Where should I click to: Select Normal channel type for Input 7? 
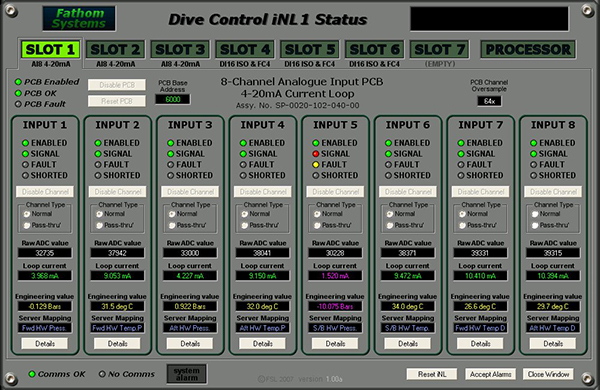pos(462,214)
